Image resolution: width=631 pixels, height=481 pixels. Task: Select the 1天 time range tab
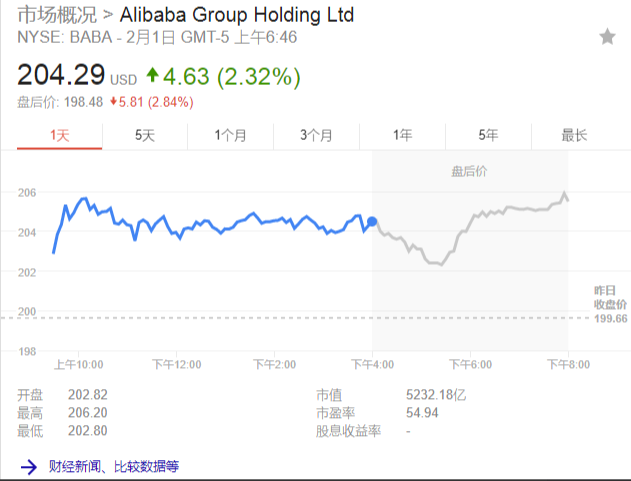click(59, 136)
